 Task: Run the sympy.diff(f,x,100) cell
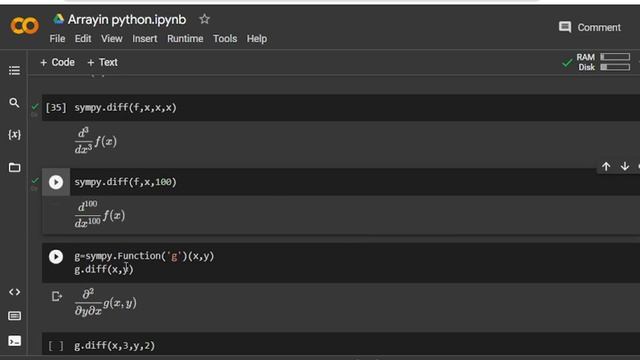[56, 182]
